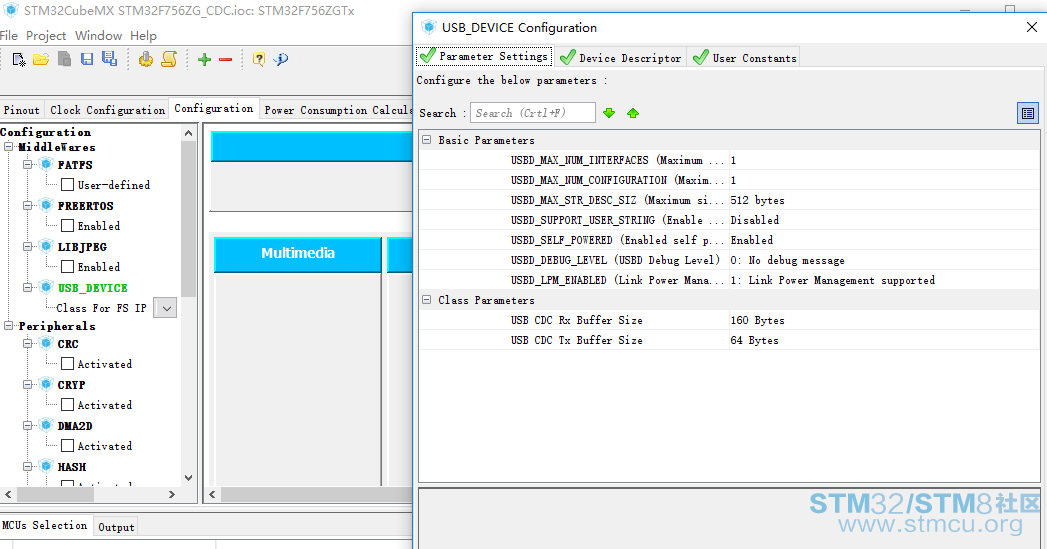Select the USB CDC Rx Buffer Size value
The image size is (1047, 549).
[885, 320]
